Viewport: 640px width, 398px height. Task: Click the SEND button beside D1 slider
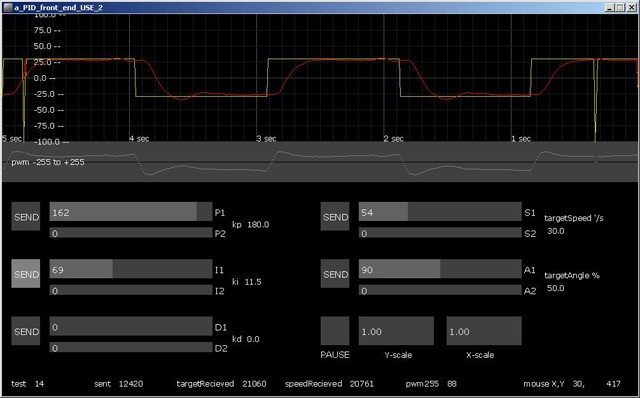pos(26,331)
